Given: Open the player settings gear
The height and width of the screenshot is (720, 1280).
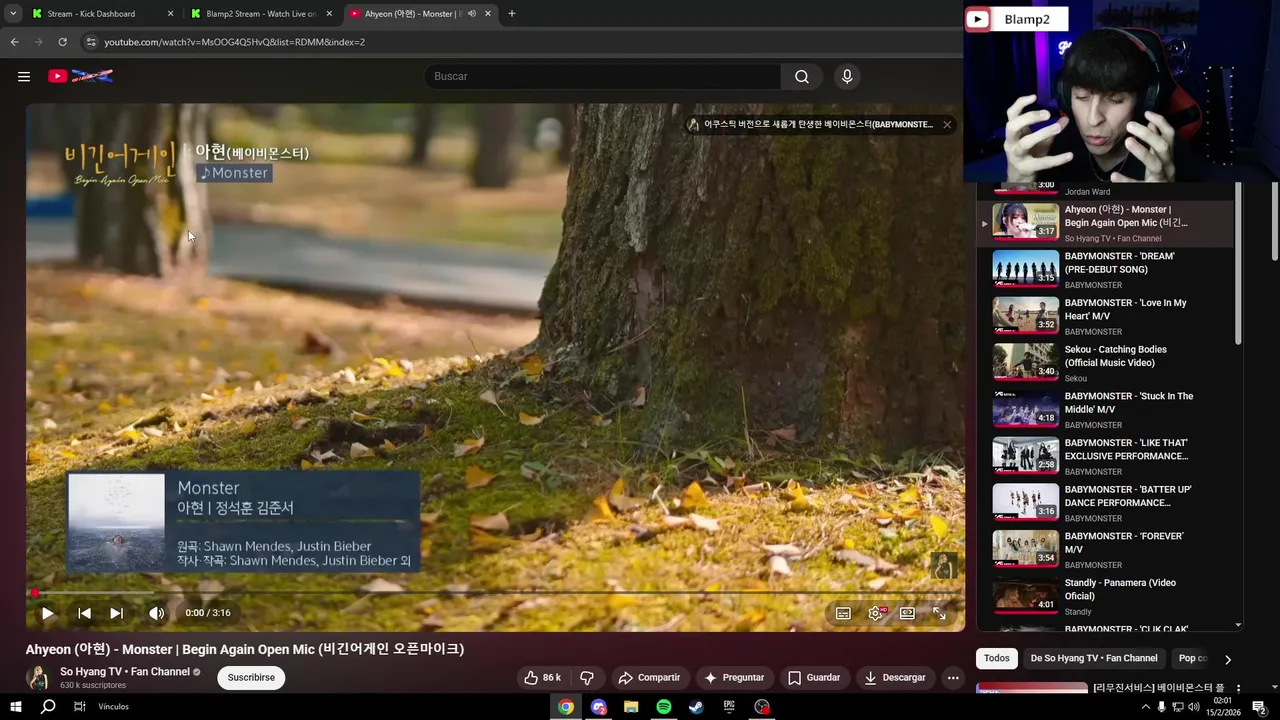Looking at the screenshot, I should [x=876, y=613].
